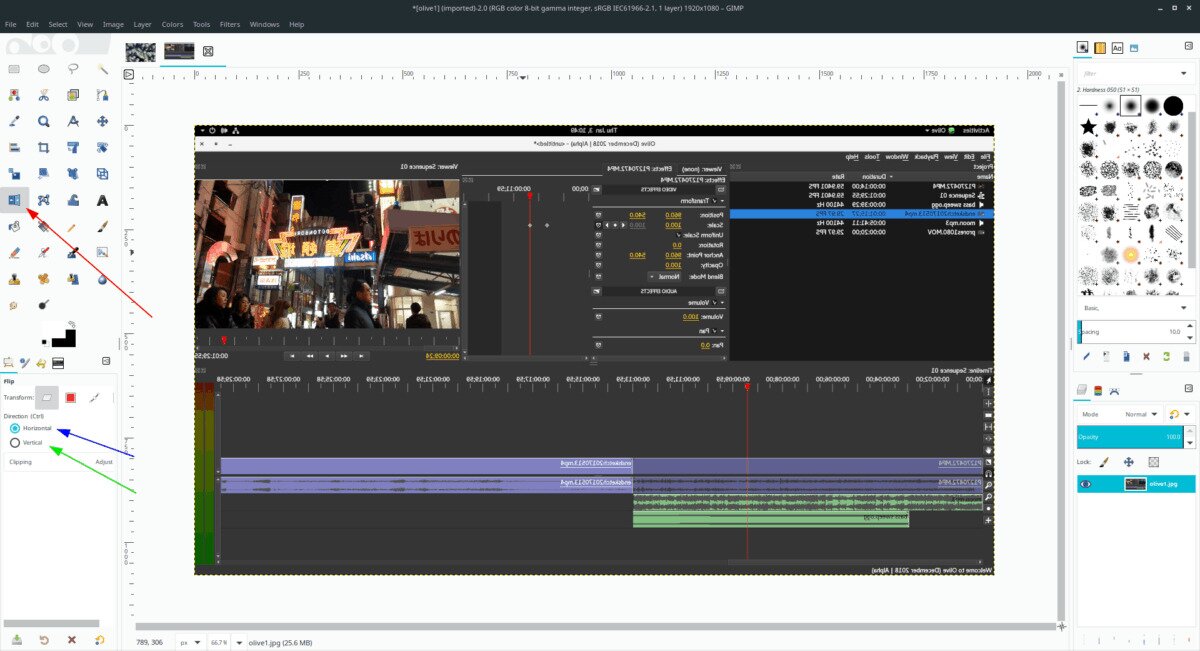Pick the Crop tool

click(x=44, y=148)
